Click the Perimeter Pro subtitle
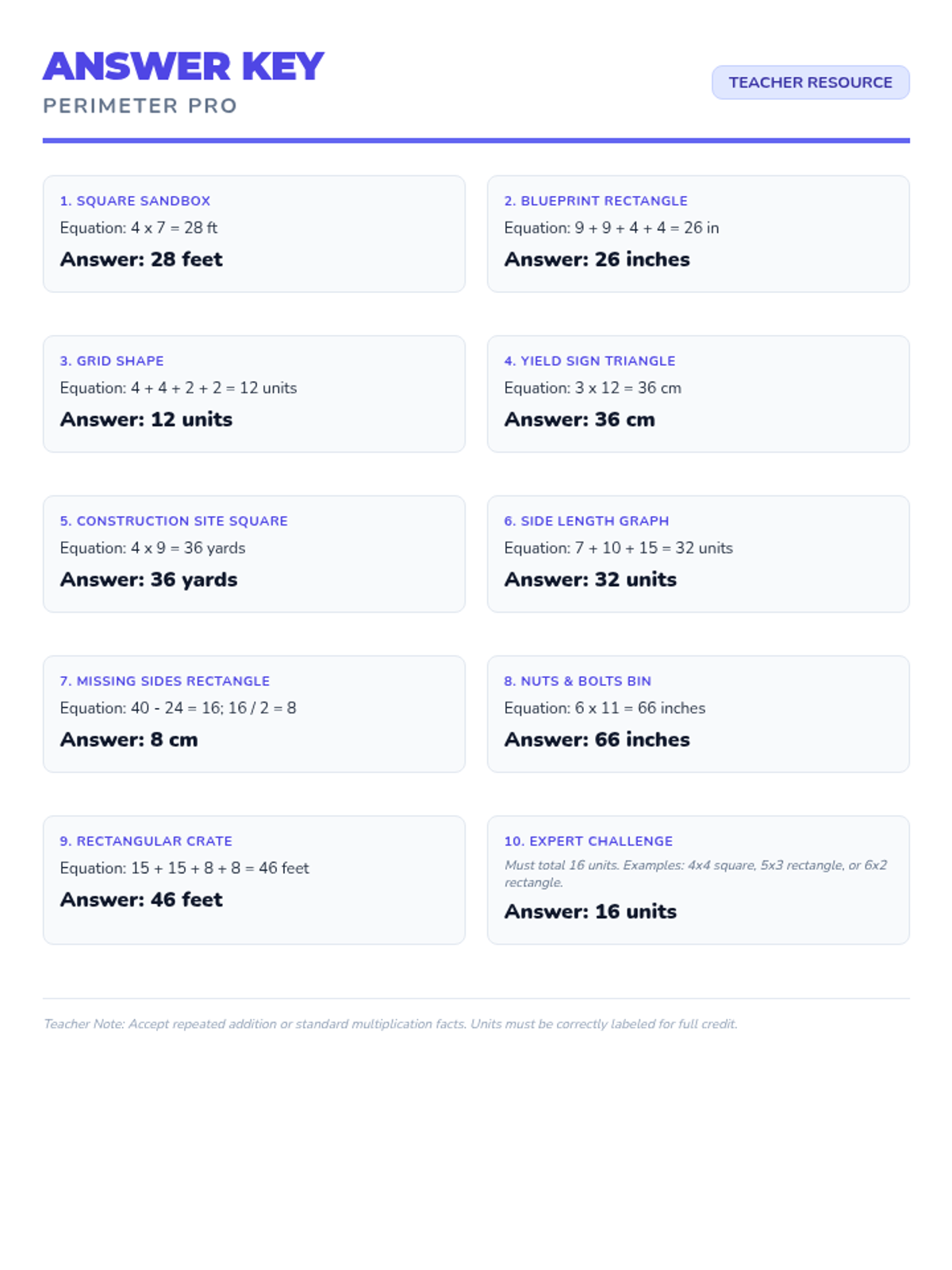The image size is (952, 1270). [x=140, y=106]
